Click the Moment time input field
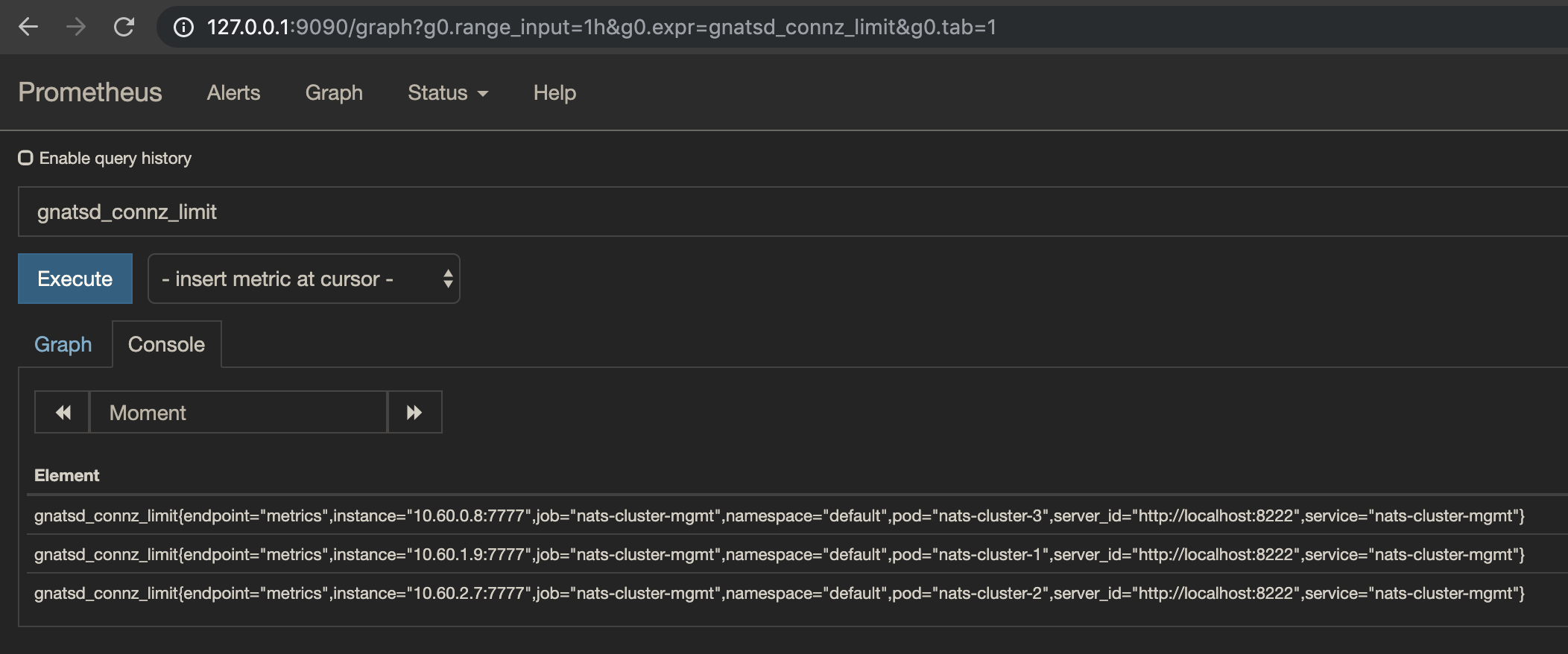The height and width of the screenshot is (654, 1568). point(238,412)
